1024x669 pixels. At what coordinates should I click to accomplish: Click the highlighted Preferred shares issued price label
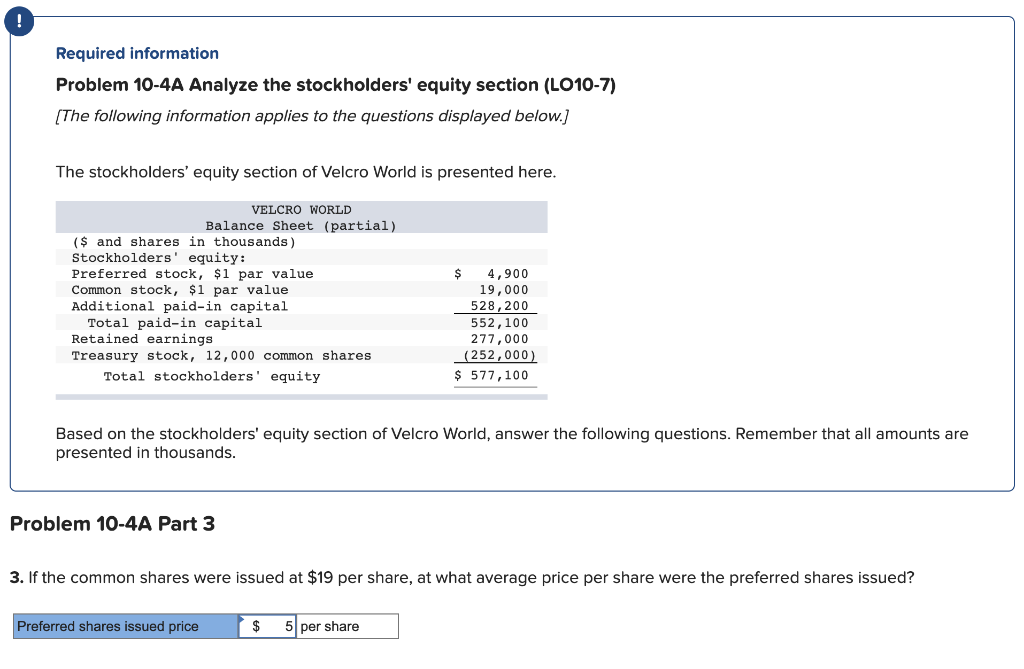(125, 625)
